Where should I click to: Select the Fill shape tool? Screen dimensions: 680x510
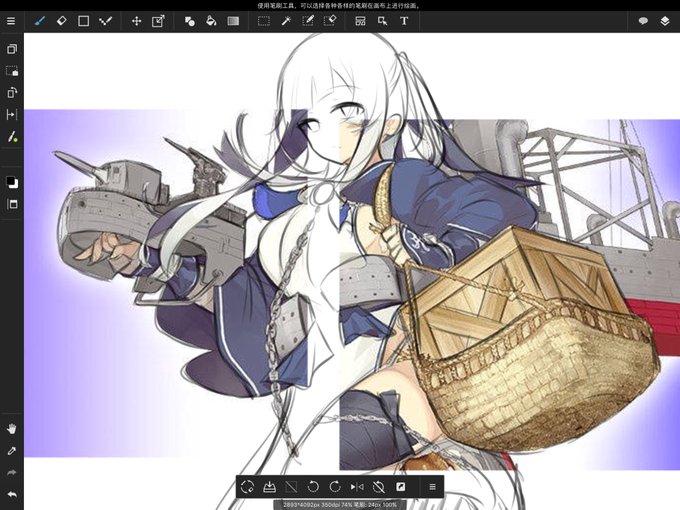tap(190, 21)
